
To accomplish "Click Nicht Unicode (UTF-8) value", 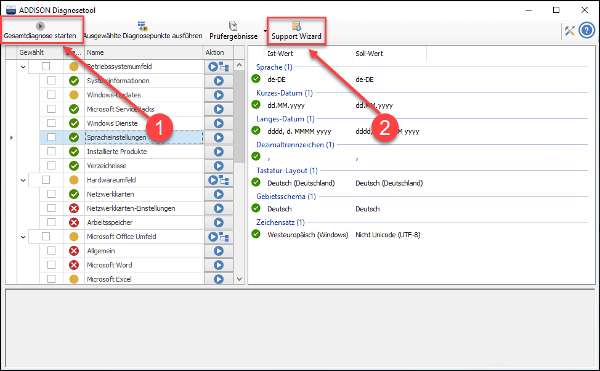I will [x=388, y=234].
